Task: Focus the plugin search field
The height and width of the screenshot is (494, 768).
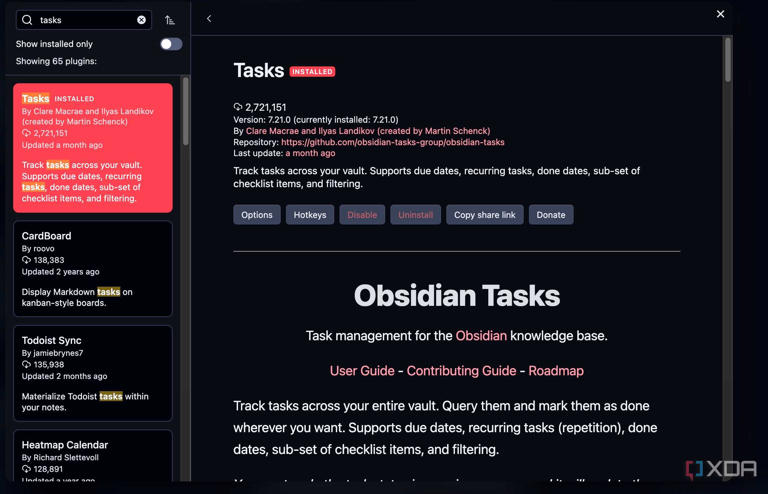Action: (x=84, y=20)
